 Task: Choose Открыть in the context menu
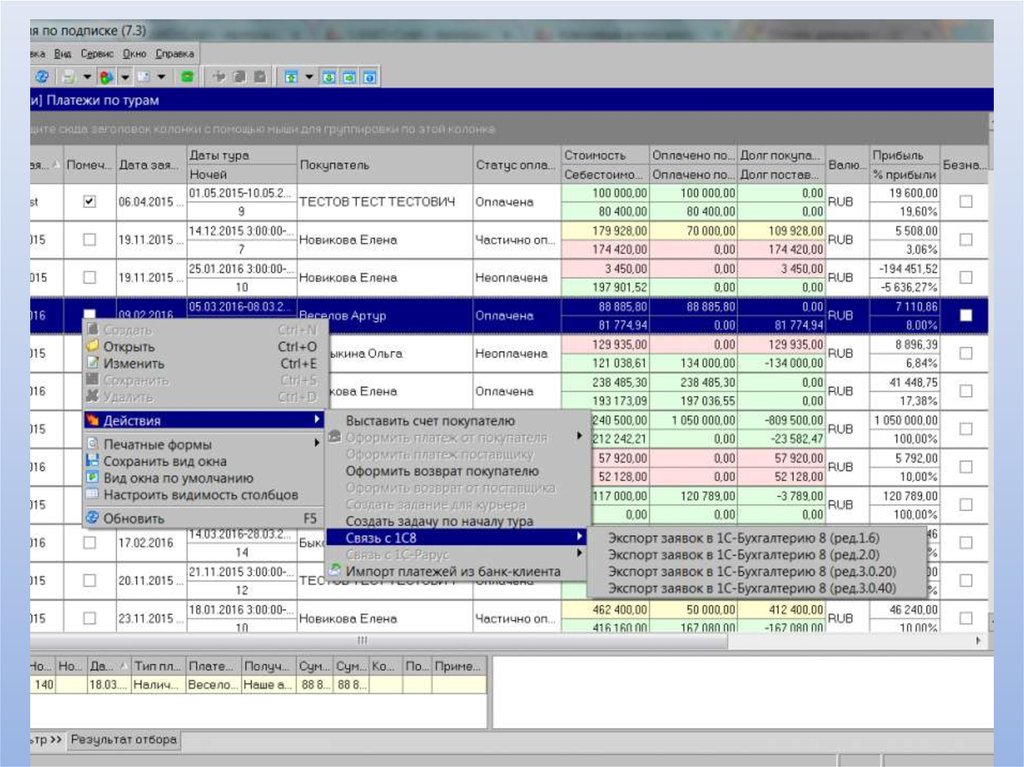click(204, 346)
